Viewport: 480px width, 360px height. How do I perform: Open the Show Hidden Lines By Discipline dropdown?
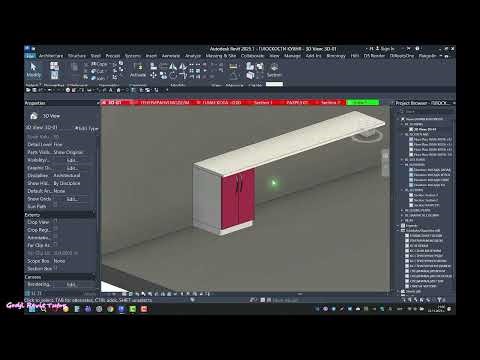point(72,183)
